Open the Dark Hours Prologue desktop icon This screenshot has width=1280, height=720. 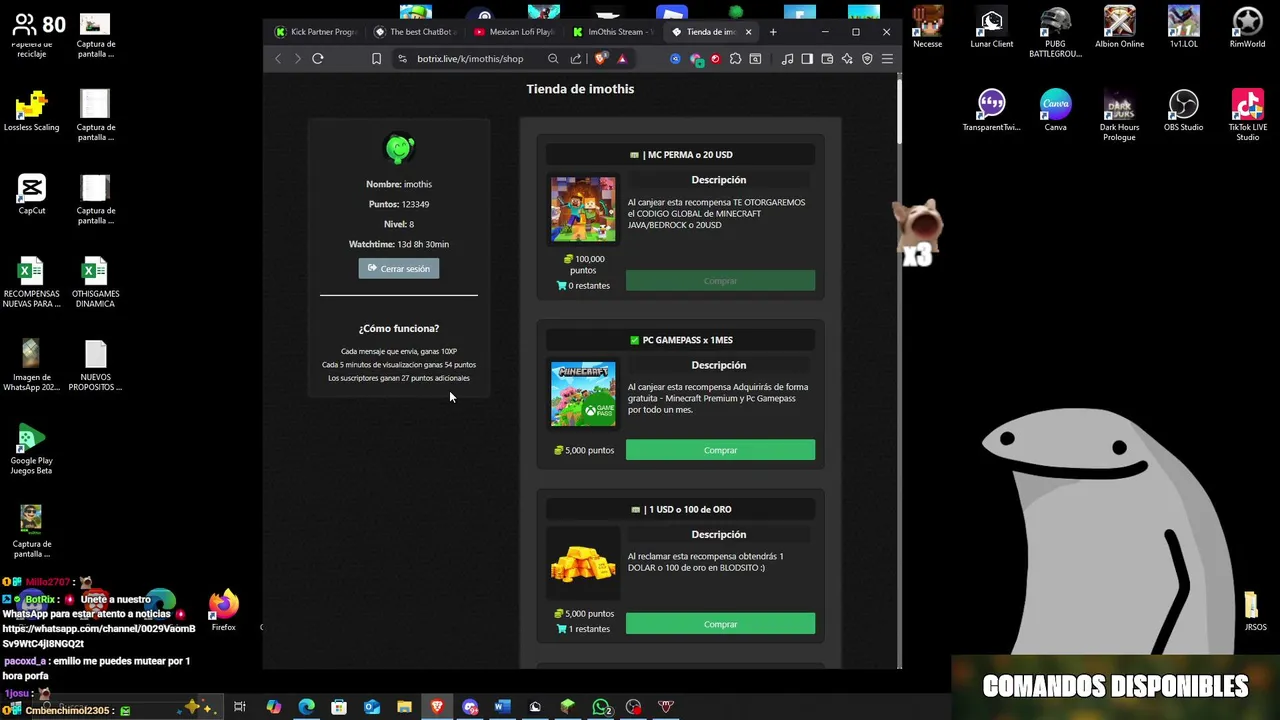tap(1119, 115)
